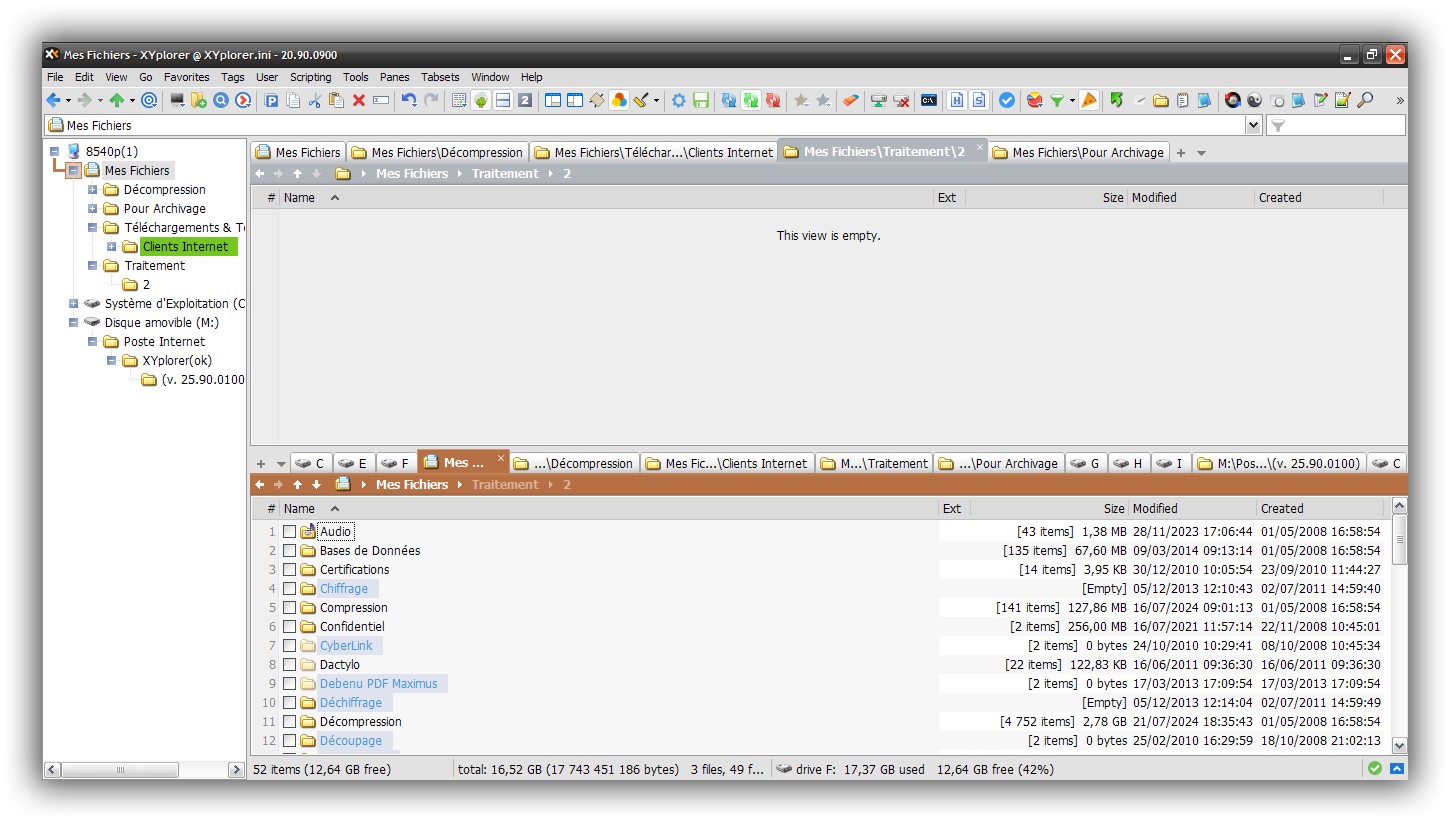The width and height of the screenshot is (1450, 822).
Task: Tick the checkbox for Compression folder
Action: click(289, 608)
